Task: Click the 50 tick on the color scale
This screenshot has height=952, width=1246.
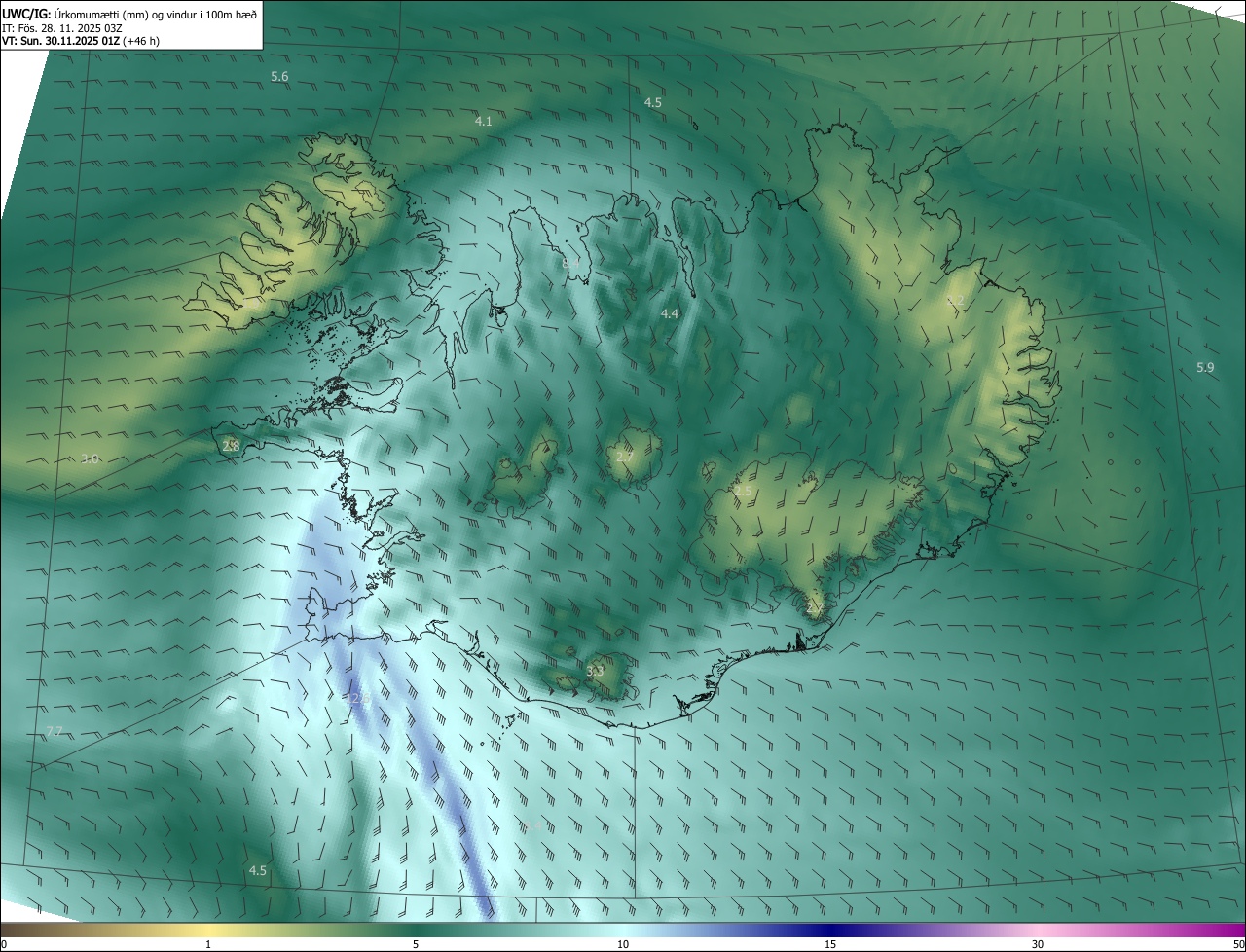Action: click(1238, 944)
